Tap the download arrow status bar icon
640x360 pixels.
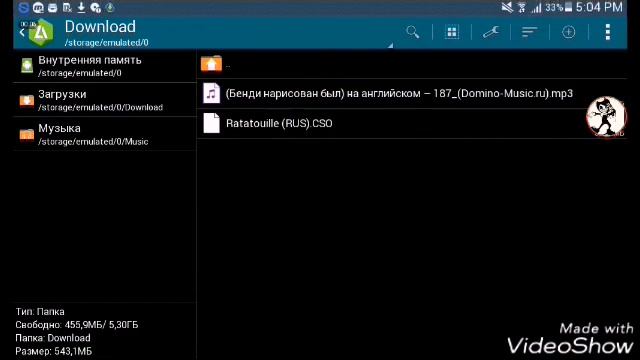(81, 7)
